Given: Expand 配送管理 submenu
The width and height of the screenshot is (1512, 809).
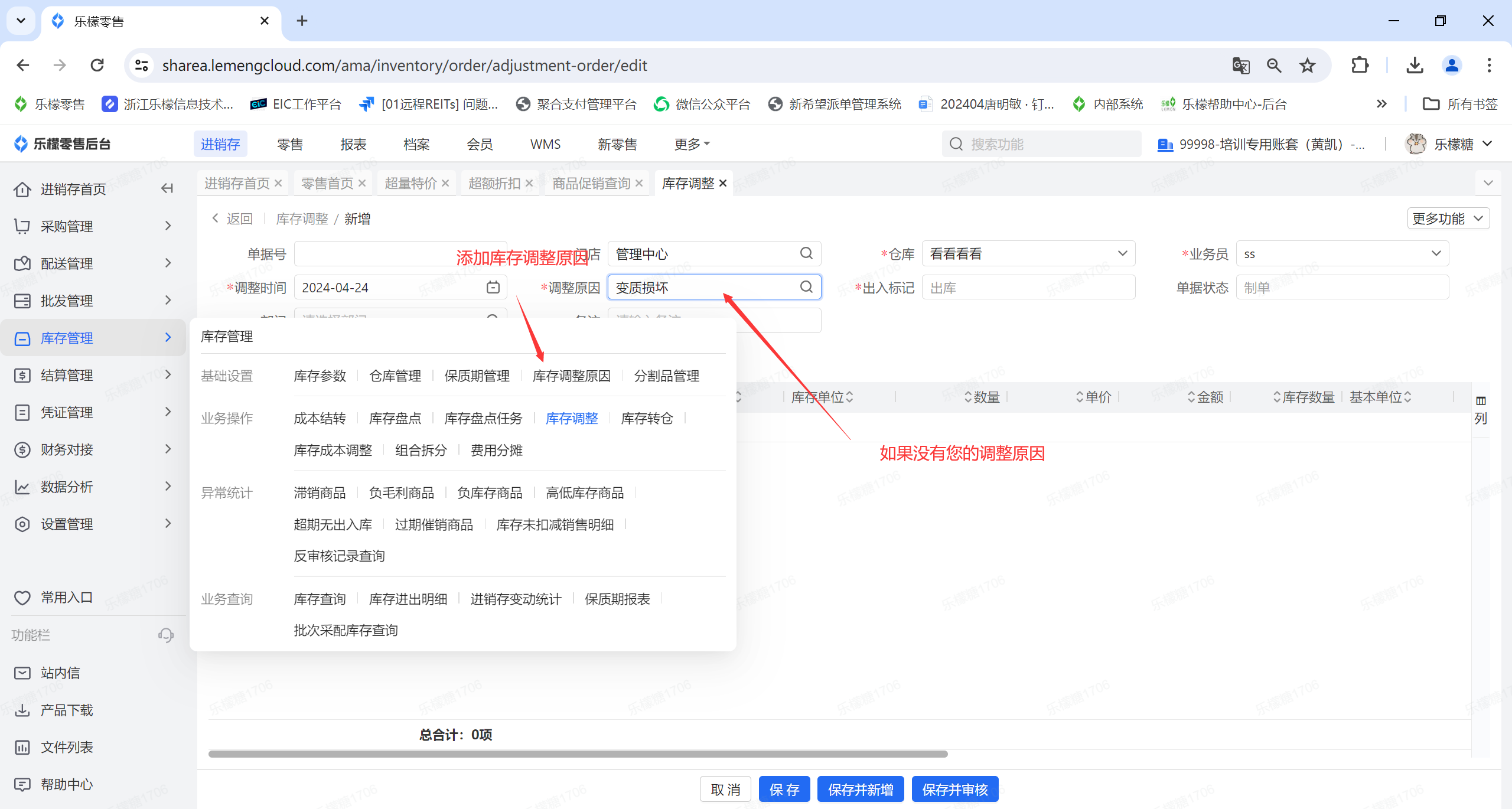Looking at the screenshot, I should [x=93, y=263].
